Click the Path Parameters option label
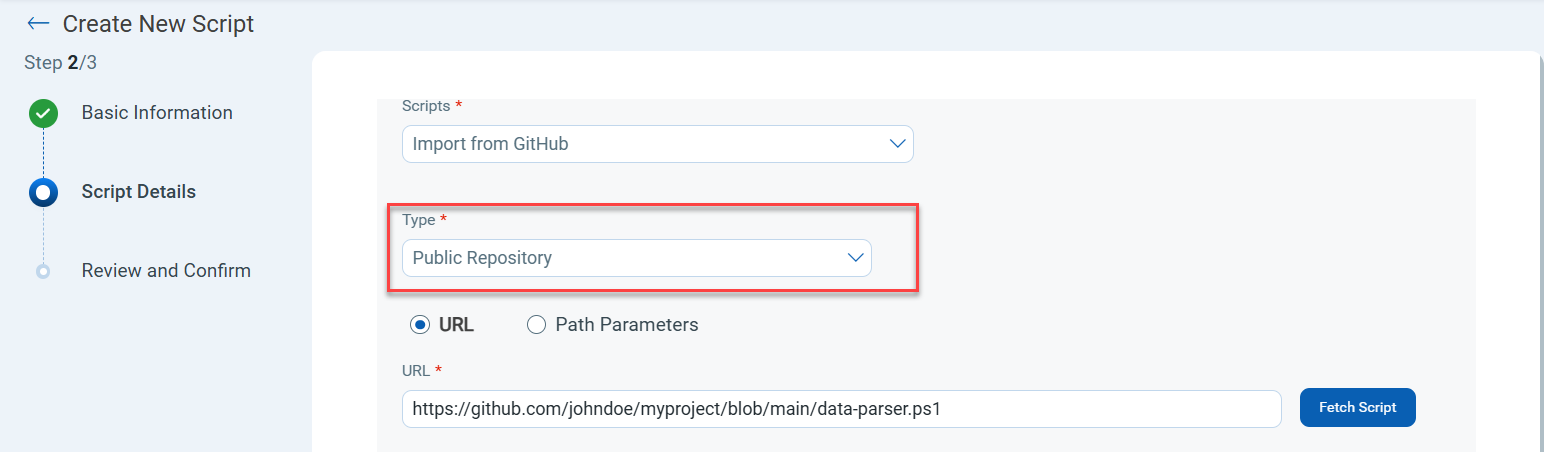Screen dimensions: 1544x452 pyautogui.click(x=626, y=325)
